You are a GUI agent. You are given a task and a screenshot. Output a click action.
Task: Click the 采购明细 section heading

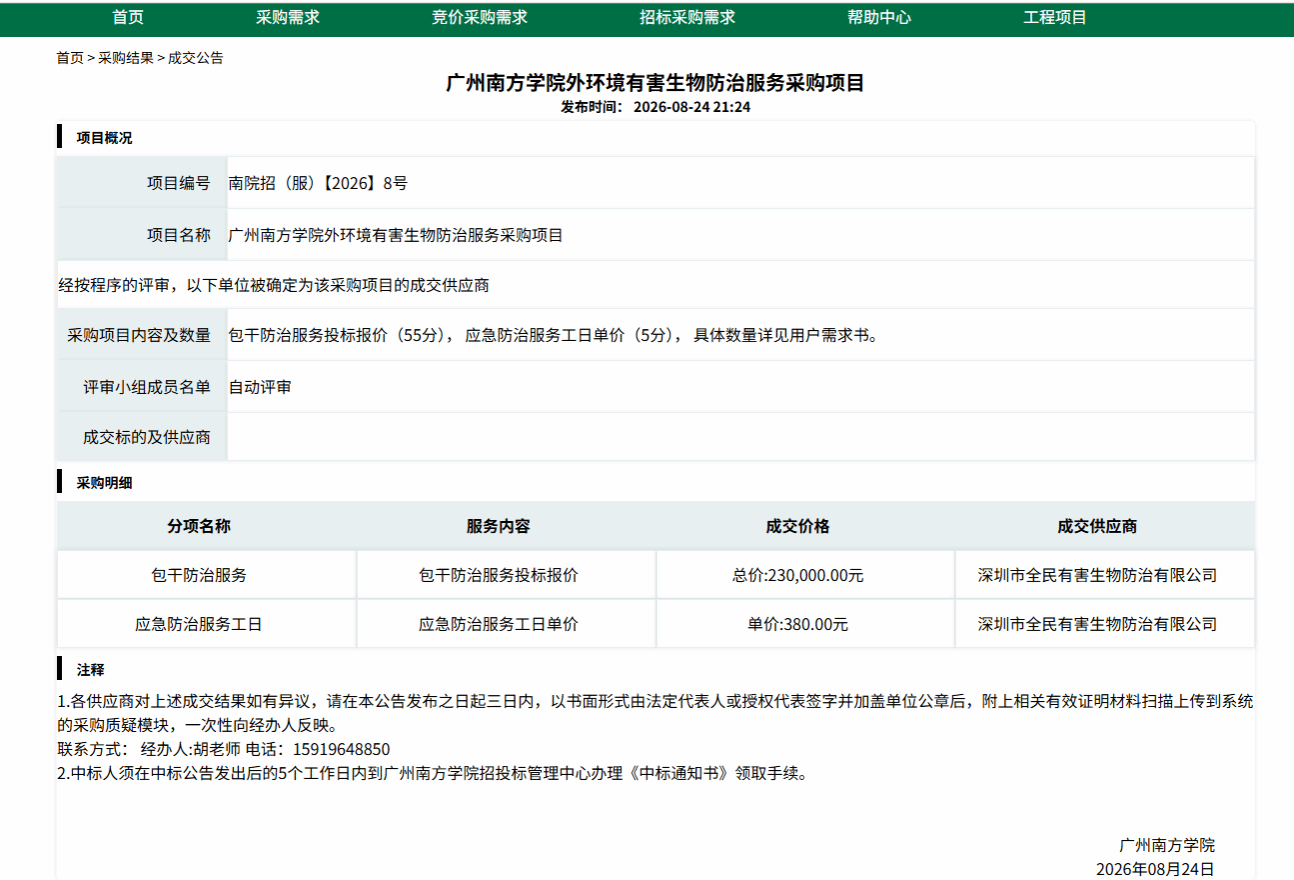tap(104, 483)
